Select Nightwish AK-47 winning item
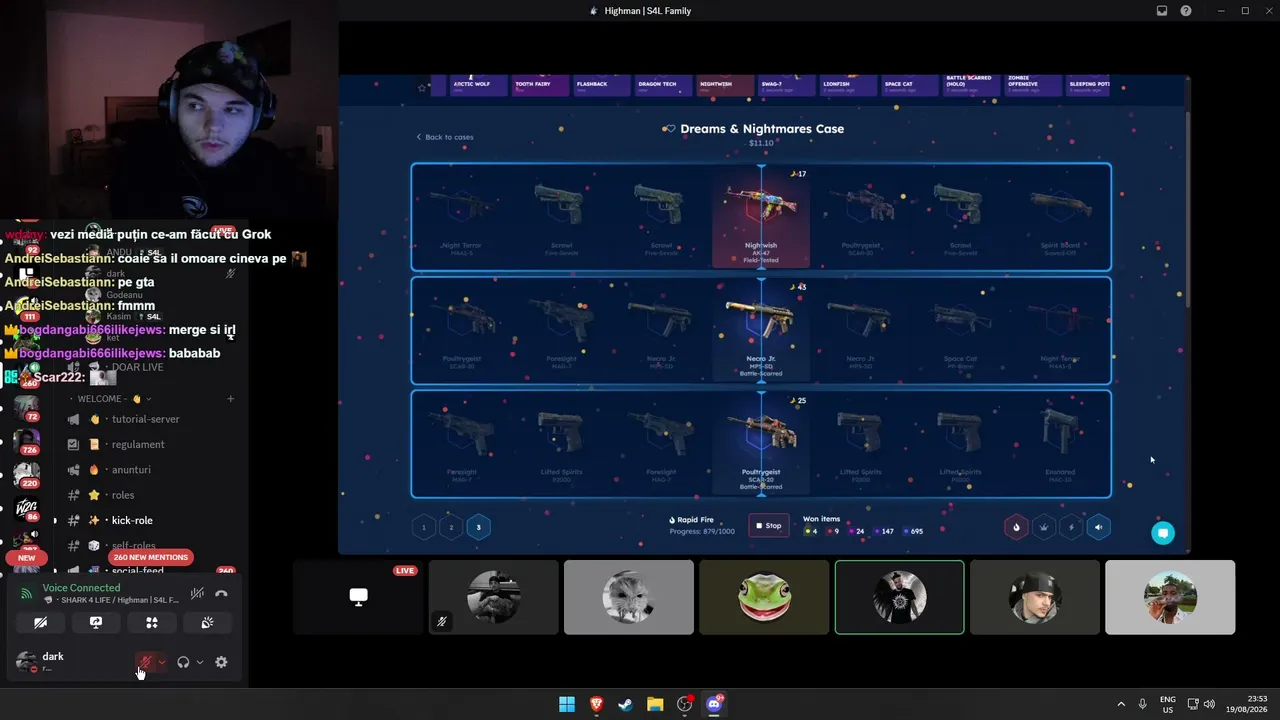 (x=761, y=217)
